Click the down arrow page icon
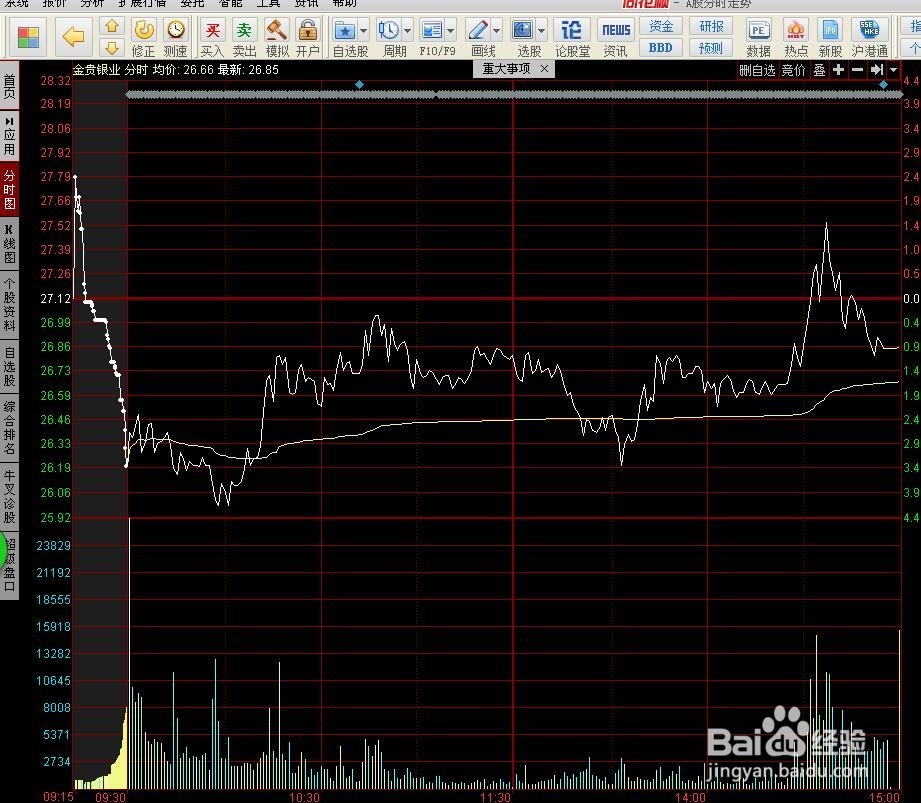This screenshot has height=803, width=921. 112,48
